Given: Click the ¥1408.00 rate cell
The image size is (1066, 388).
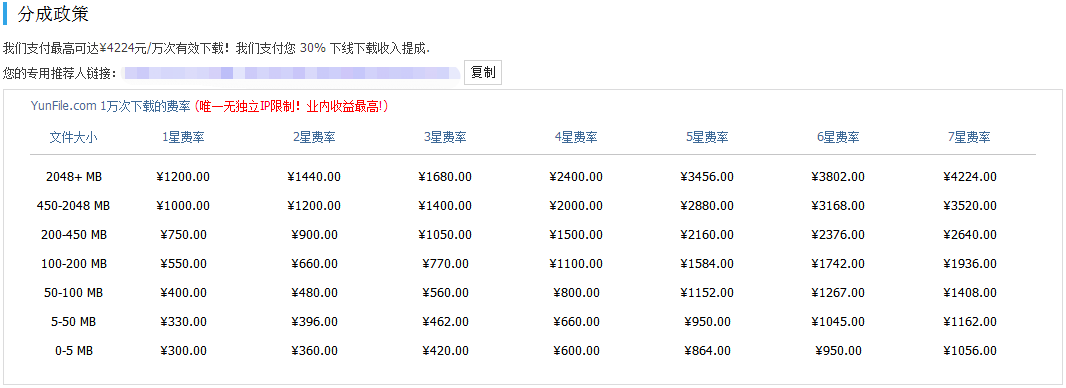Looking at the screenshot, I should click(969, 293).
